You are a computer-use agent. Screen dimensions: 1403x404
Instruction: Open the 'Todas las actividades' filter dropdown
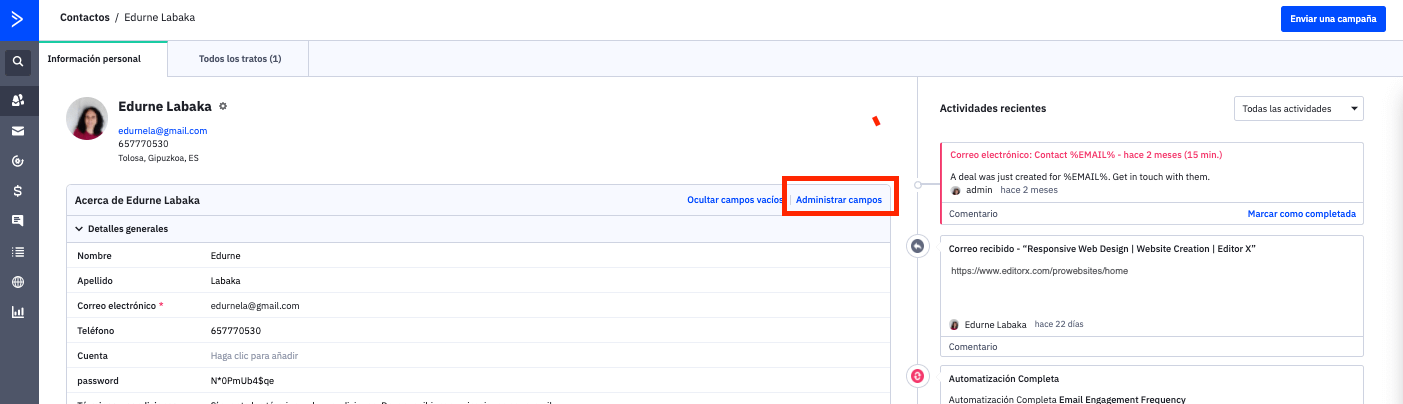1299,108
